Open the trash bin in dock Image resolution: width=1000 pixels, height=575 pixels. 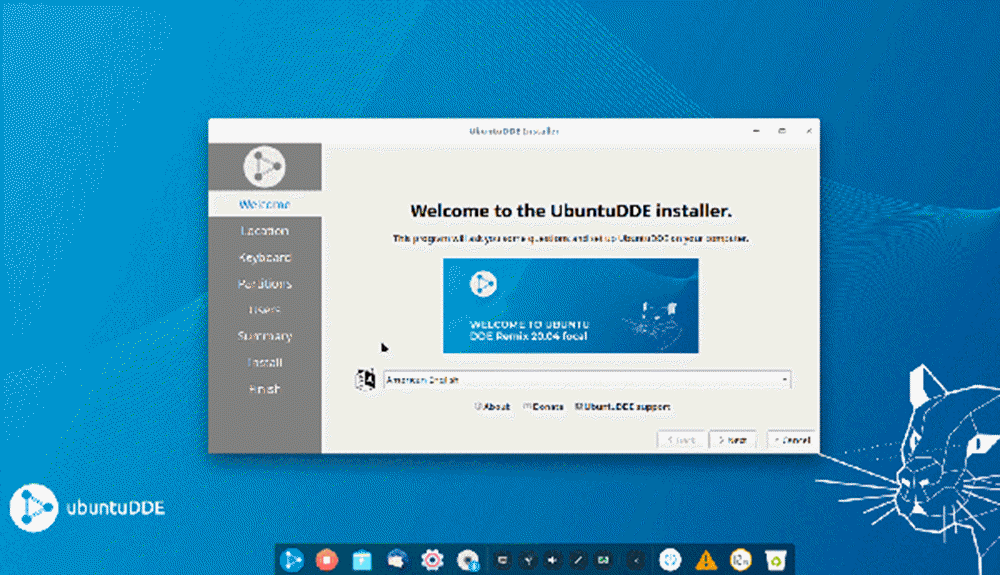tap(776, 560)
